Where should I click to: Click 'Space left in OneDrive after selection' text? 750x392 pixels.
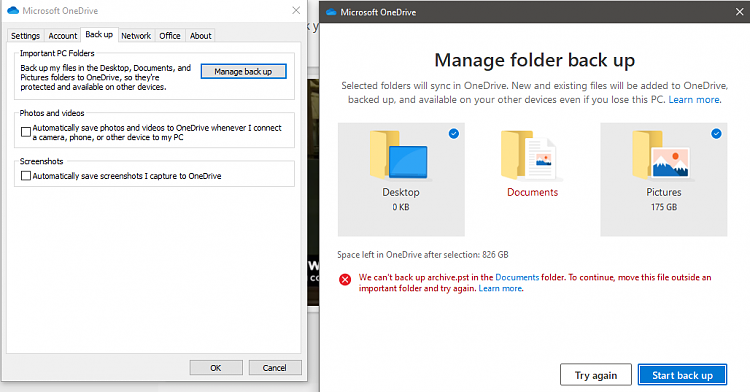423,255
